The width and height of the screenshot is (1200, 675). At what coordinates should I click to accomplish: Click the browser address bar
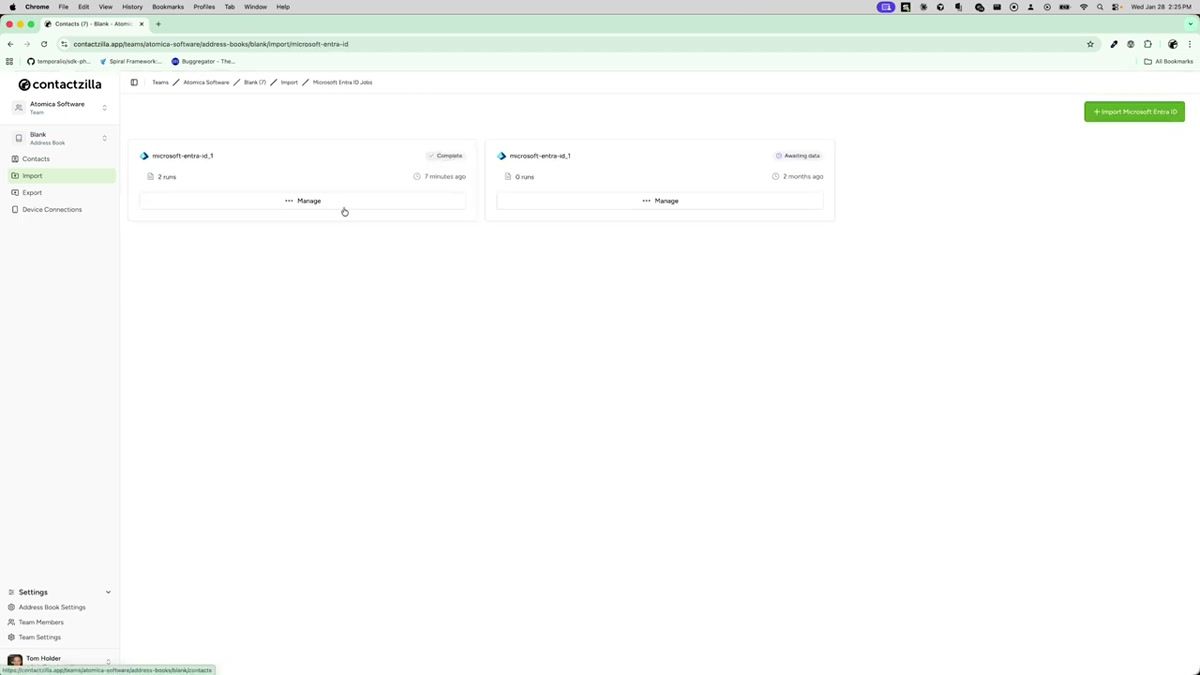[x=300, y=44]
